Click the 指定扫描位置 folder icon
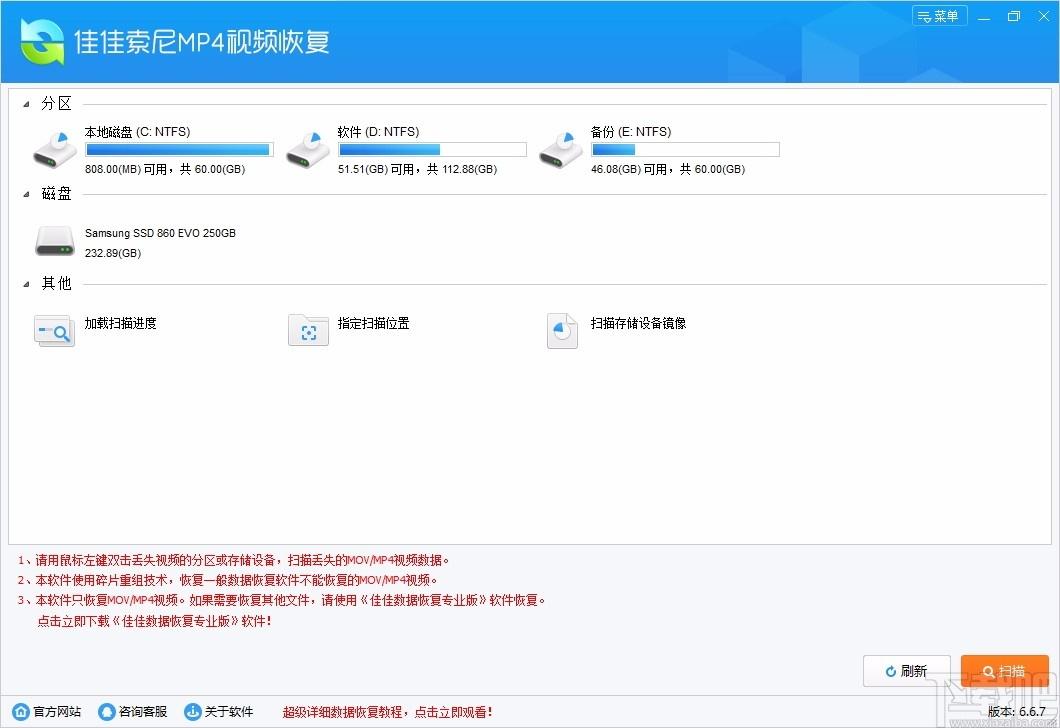This screenshot has height=728, width=1060. click(x=308, y=330)
